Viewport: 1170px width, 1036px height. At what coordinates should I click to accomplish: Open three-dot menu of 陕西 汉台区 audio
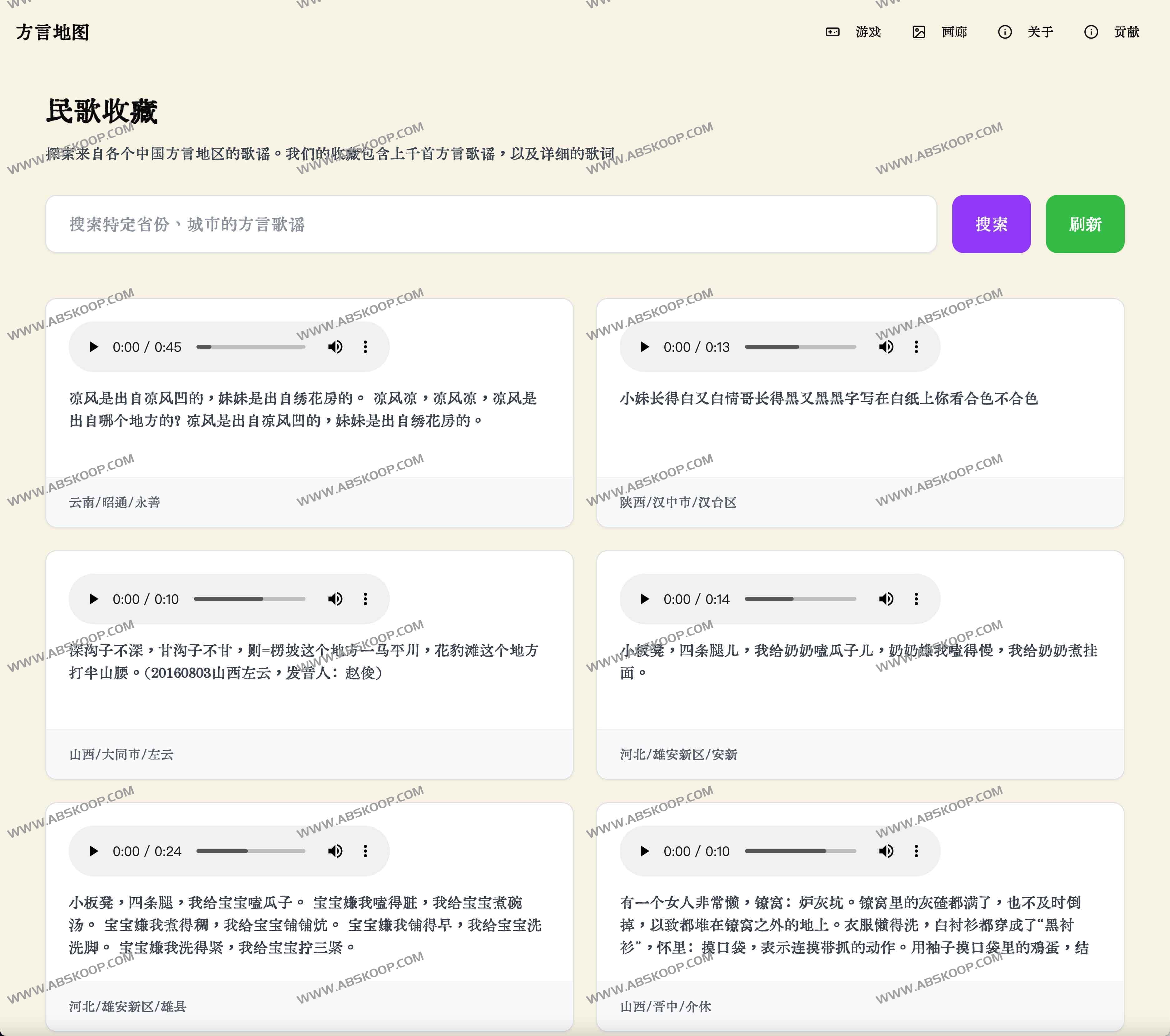click(916, 347)
